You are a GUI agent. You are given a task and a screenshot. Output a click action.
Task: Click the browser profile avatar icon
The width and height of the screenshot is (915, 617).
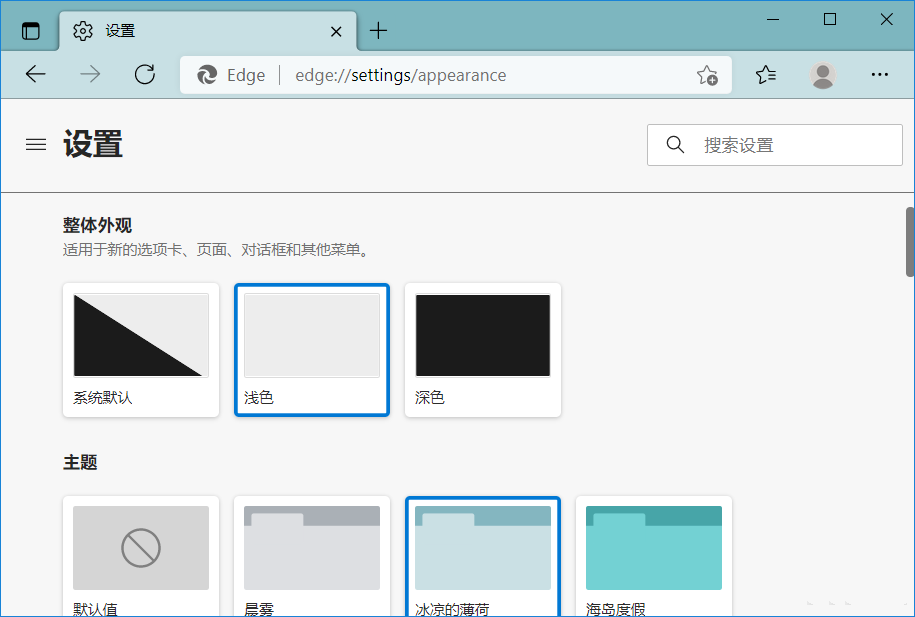point(822,74)
